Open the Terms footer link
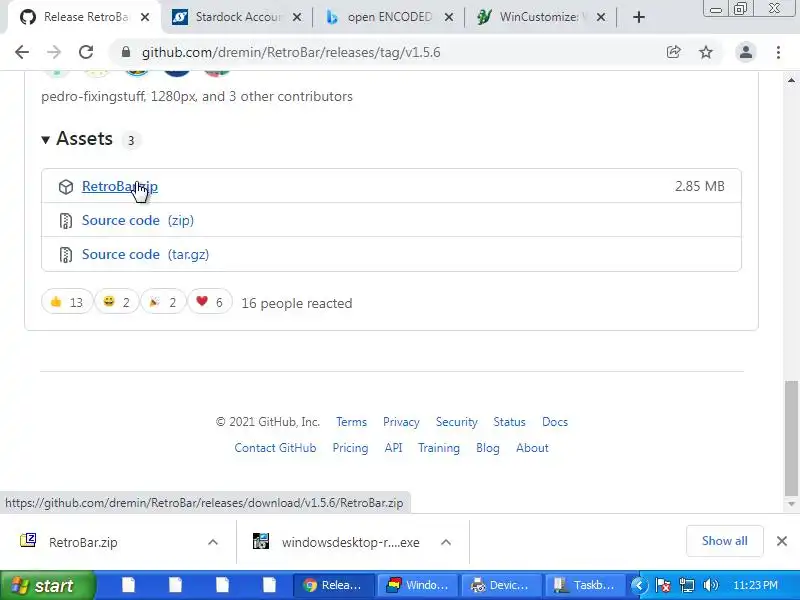 coord(351,422)
